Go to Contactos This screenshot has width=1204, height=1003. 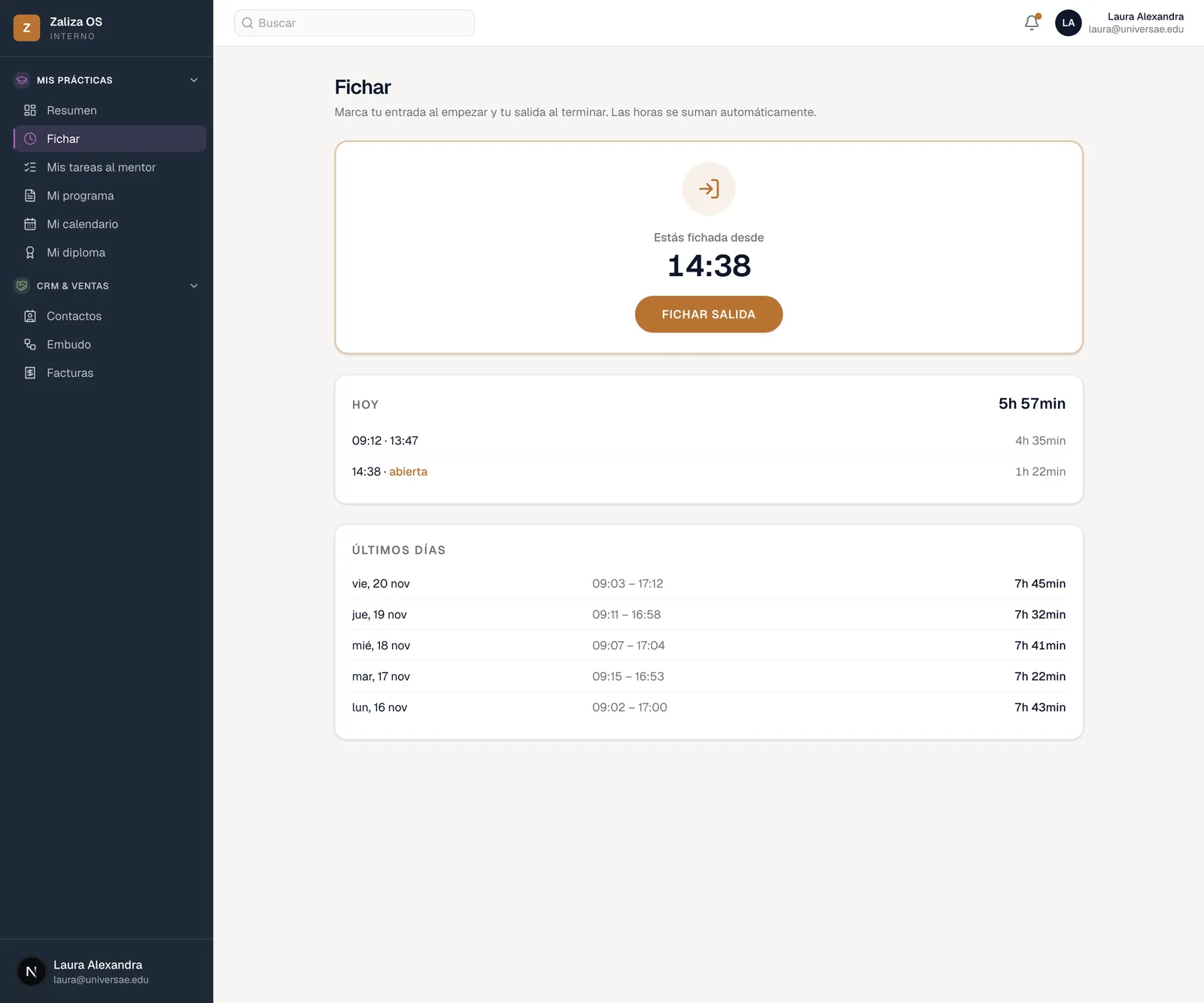point(110,316)
